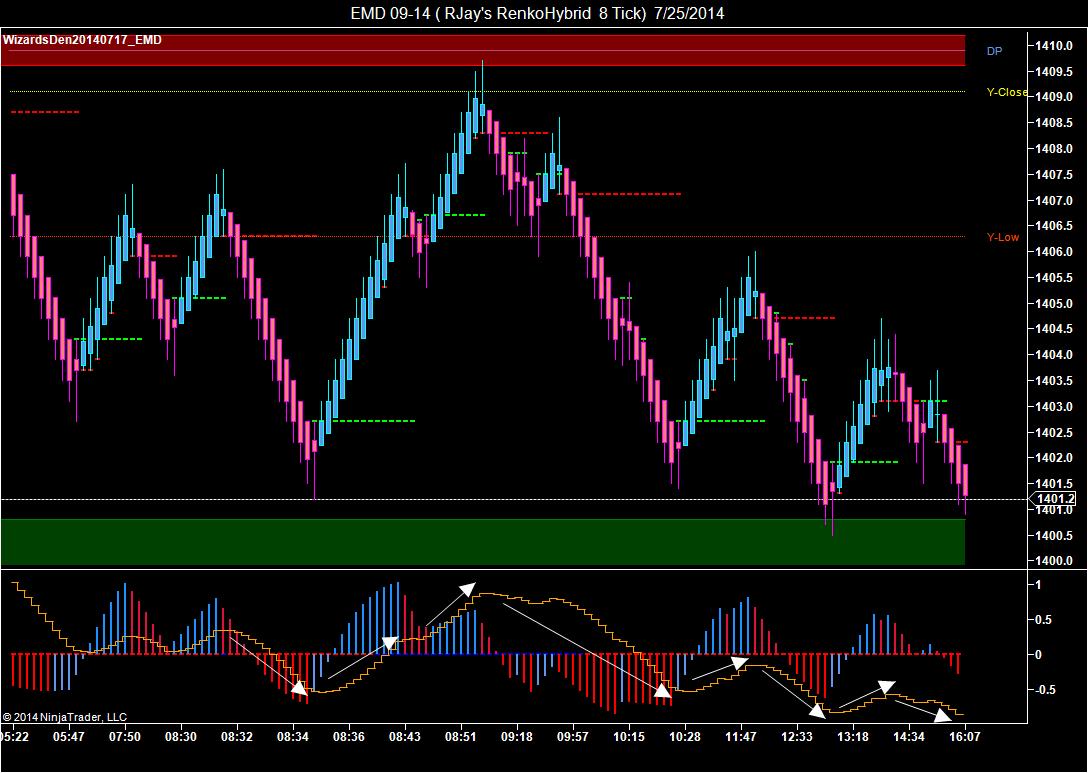Click time axis label 07:50
Screen dimensions: 1088x773
tap(124, 736)
